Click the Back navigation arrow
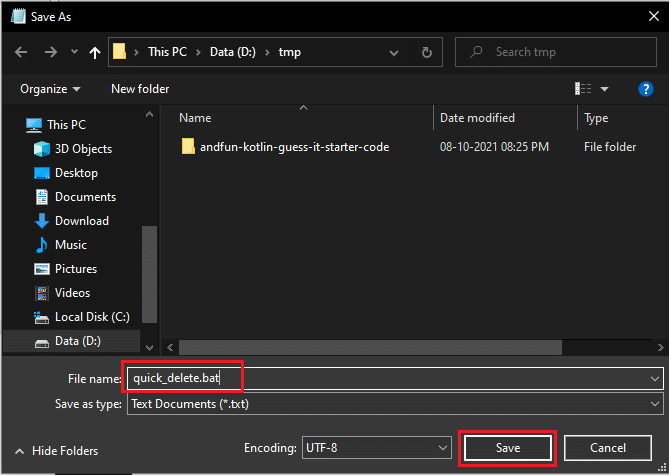 click(x=21, y=51)
